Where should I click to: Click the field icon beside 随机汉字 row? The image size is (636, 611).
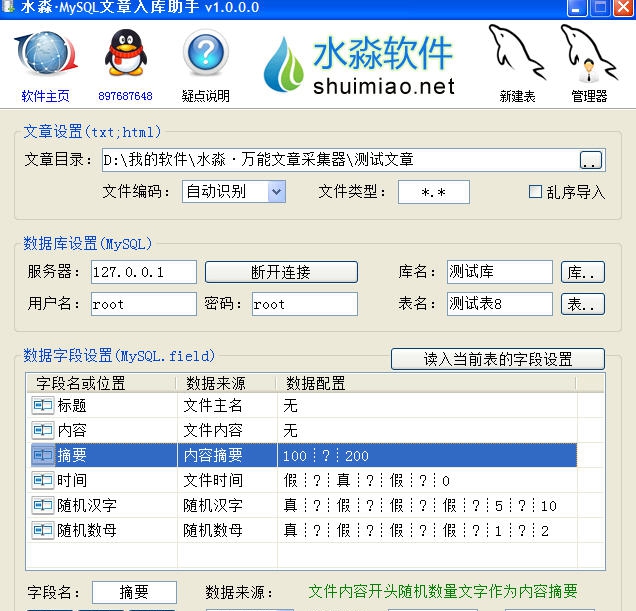(x=43, y=505)
